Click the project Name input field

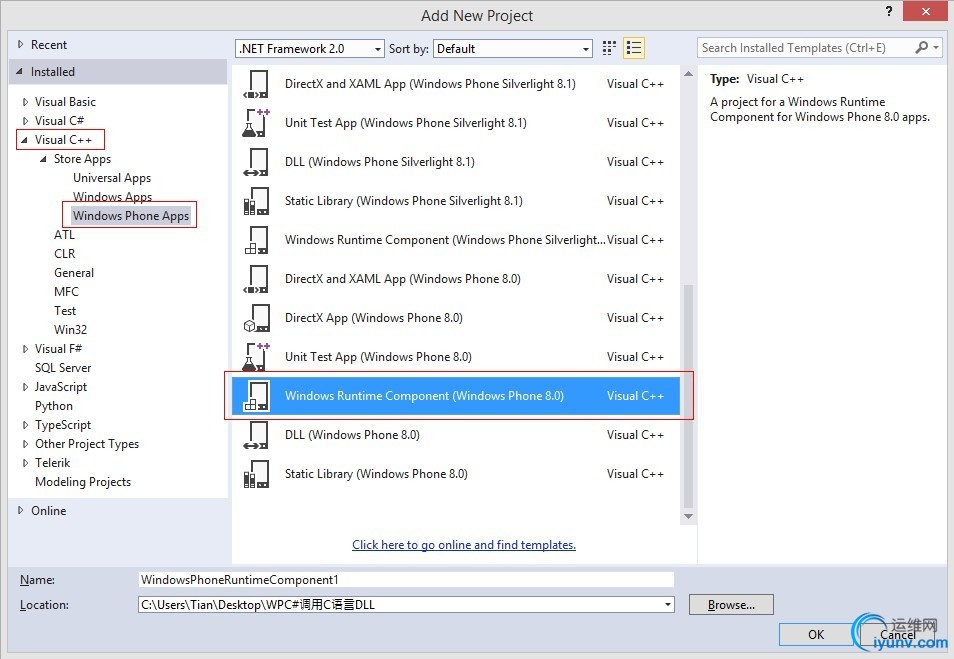[x=406, y=580]
